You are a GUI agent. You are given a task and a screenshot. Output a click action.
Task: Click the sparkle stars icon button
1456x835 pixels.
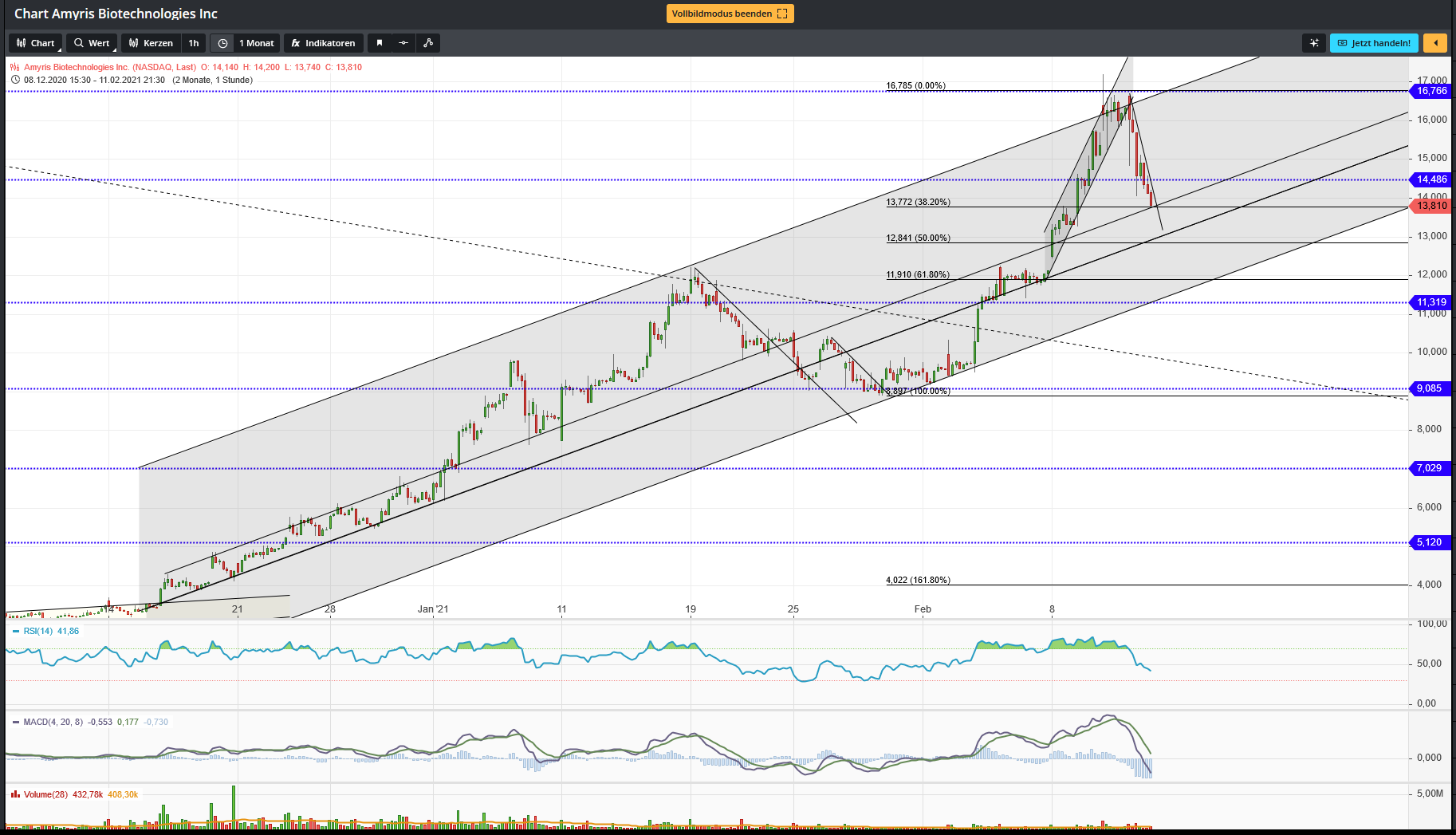click(1314, 43)
